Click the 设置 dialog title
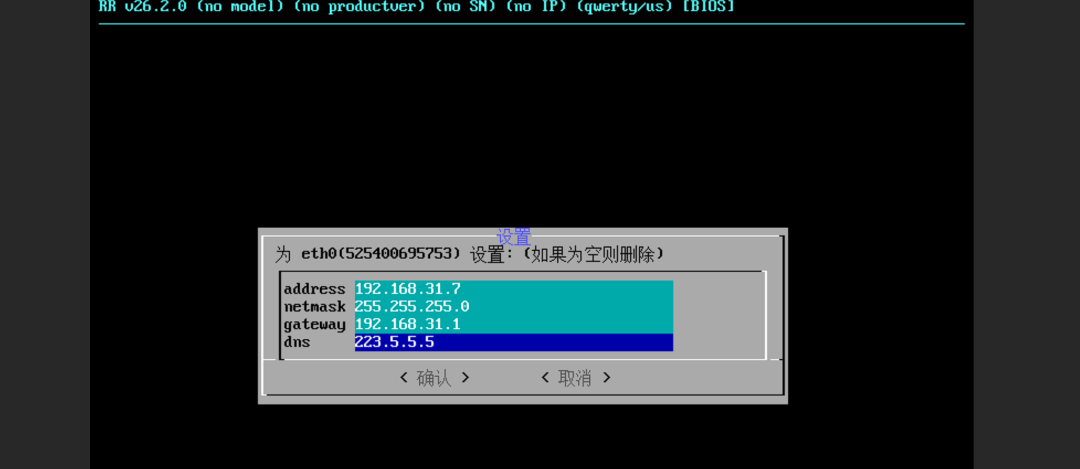 [514, 237]
